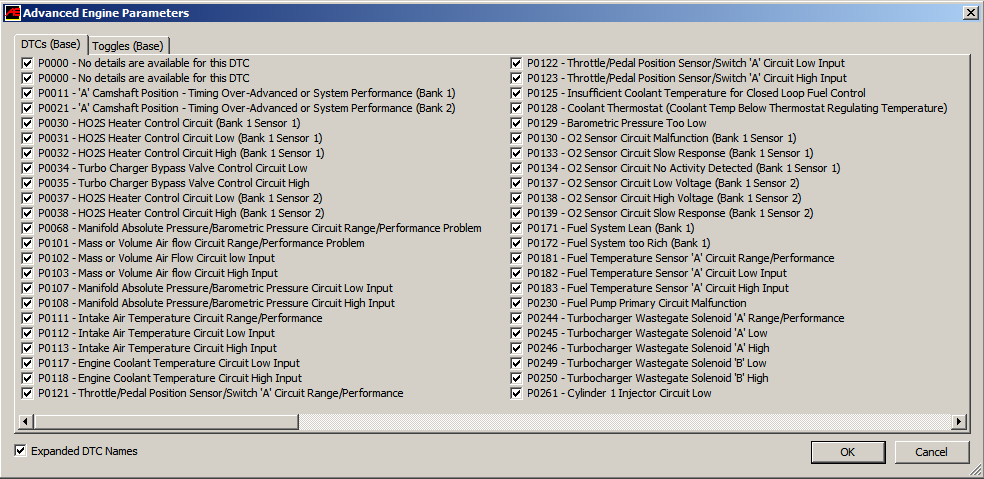Toggle P0101 Mass Air Flow Range checkbox

(x=27, y=243)
